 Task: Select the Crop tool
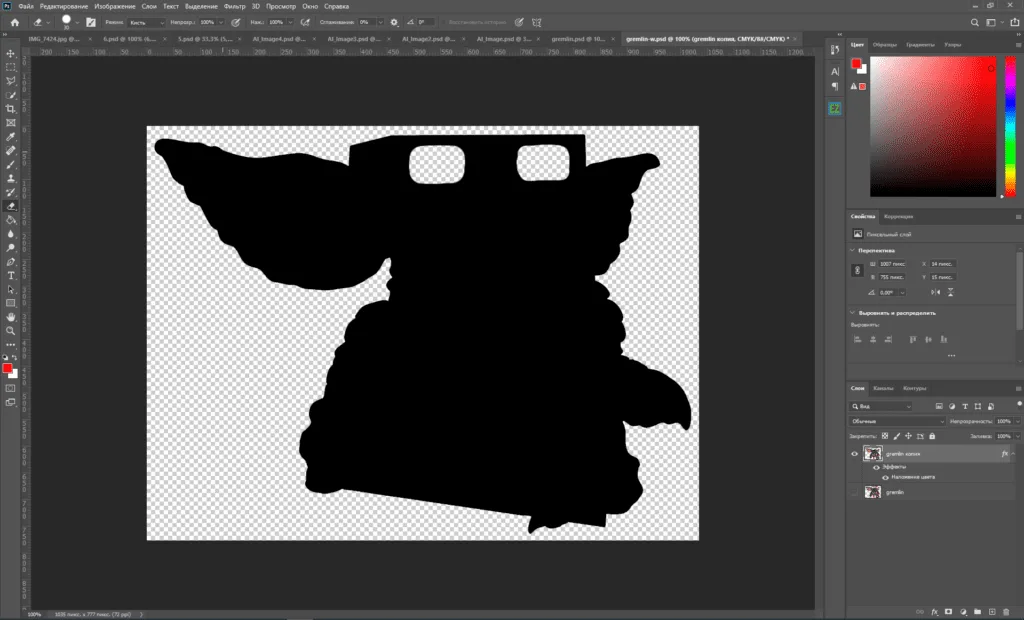[11, 108]
